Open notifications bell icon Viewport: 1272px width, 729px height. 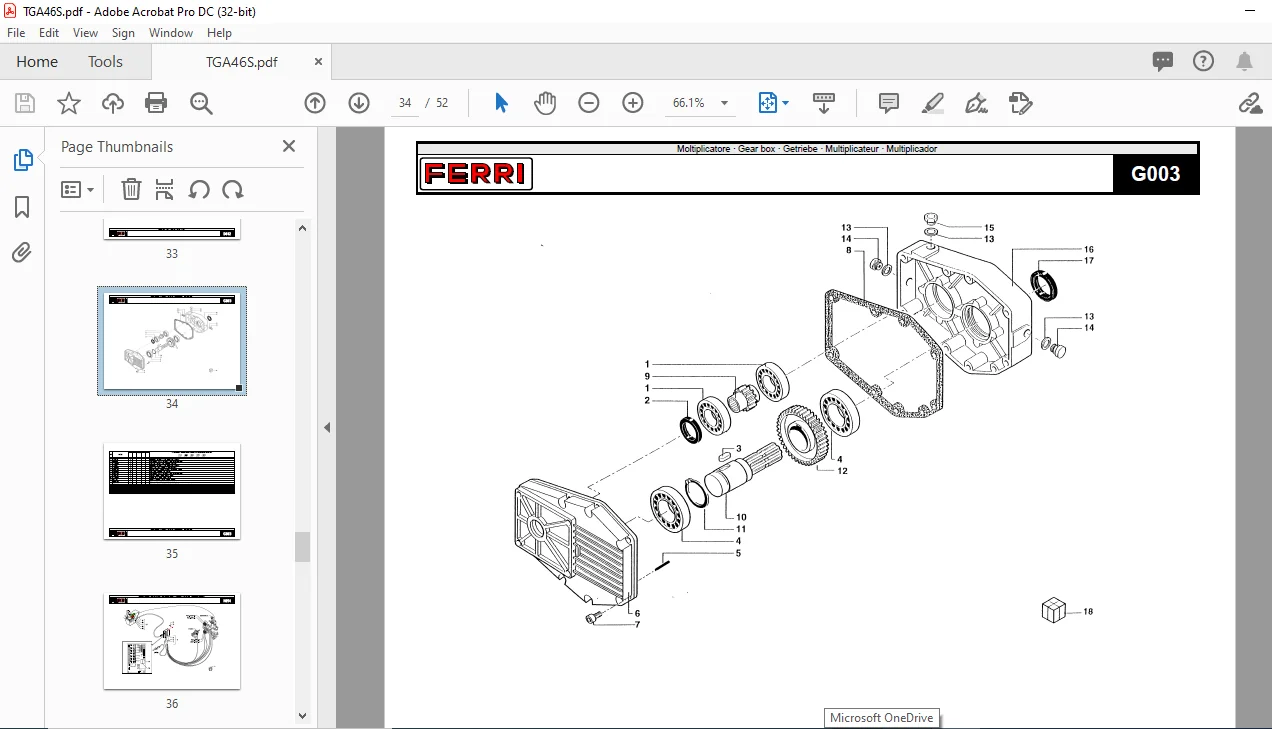[1245, 61]
